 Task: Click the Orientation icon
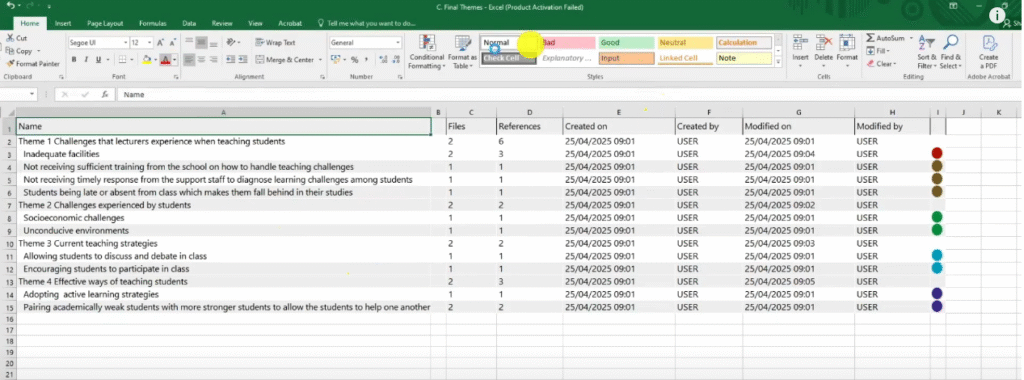(231, 42)
